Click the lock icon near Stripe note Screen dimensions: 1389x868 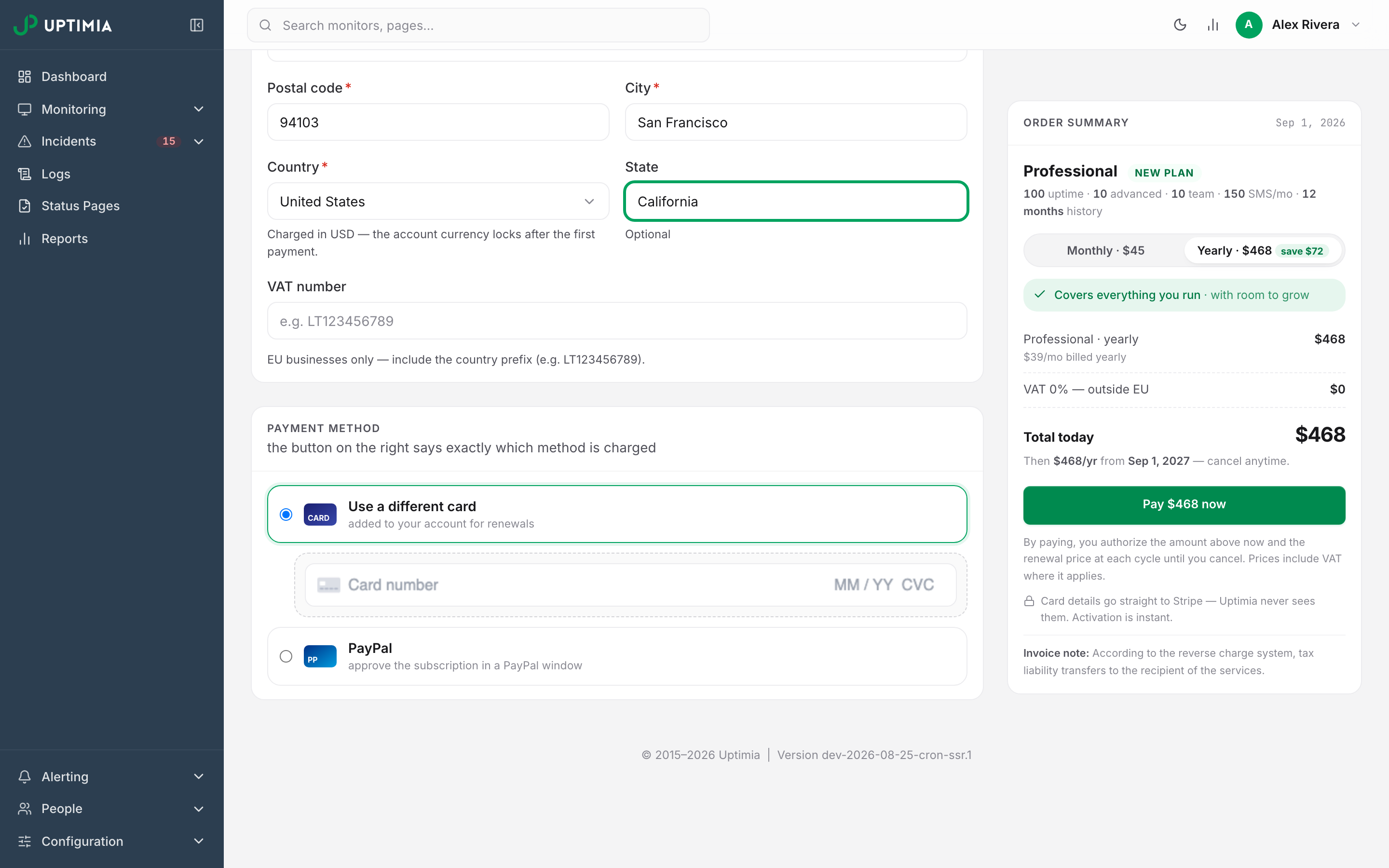tap(1029, 601)
